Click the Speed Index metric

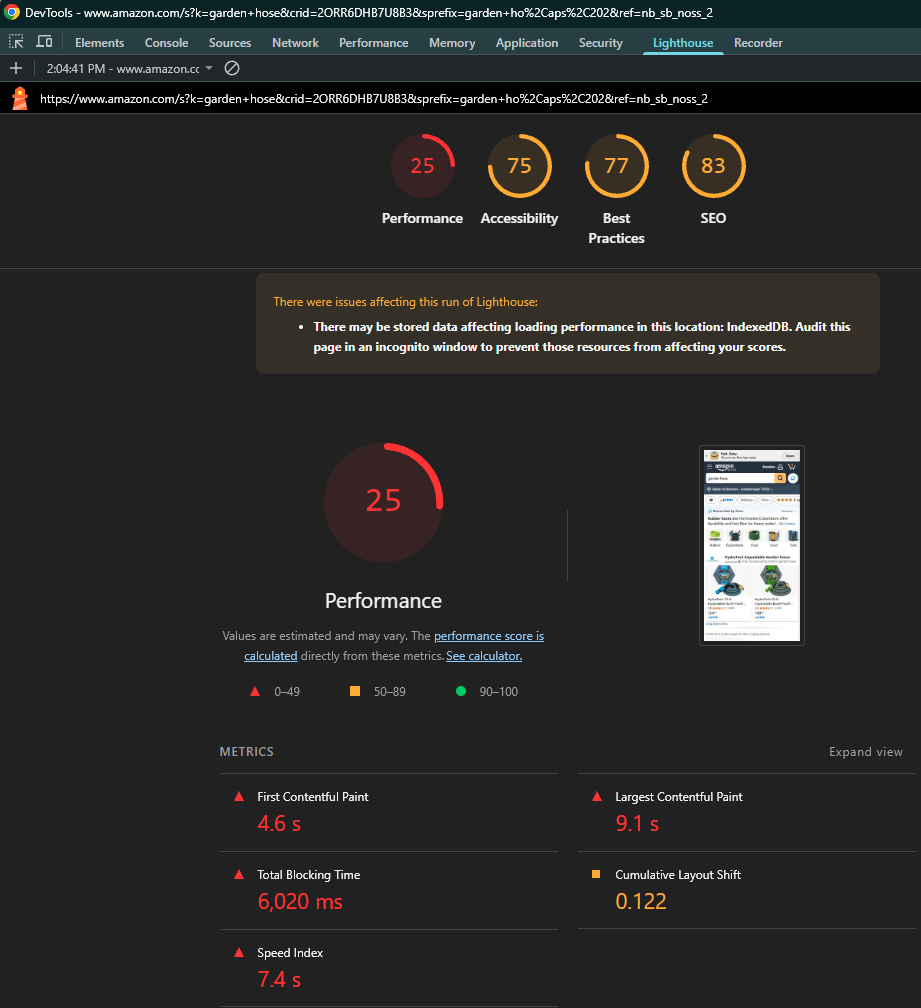point(388,968)
